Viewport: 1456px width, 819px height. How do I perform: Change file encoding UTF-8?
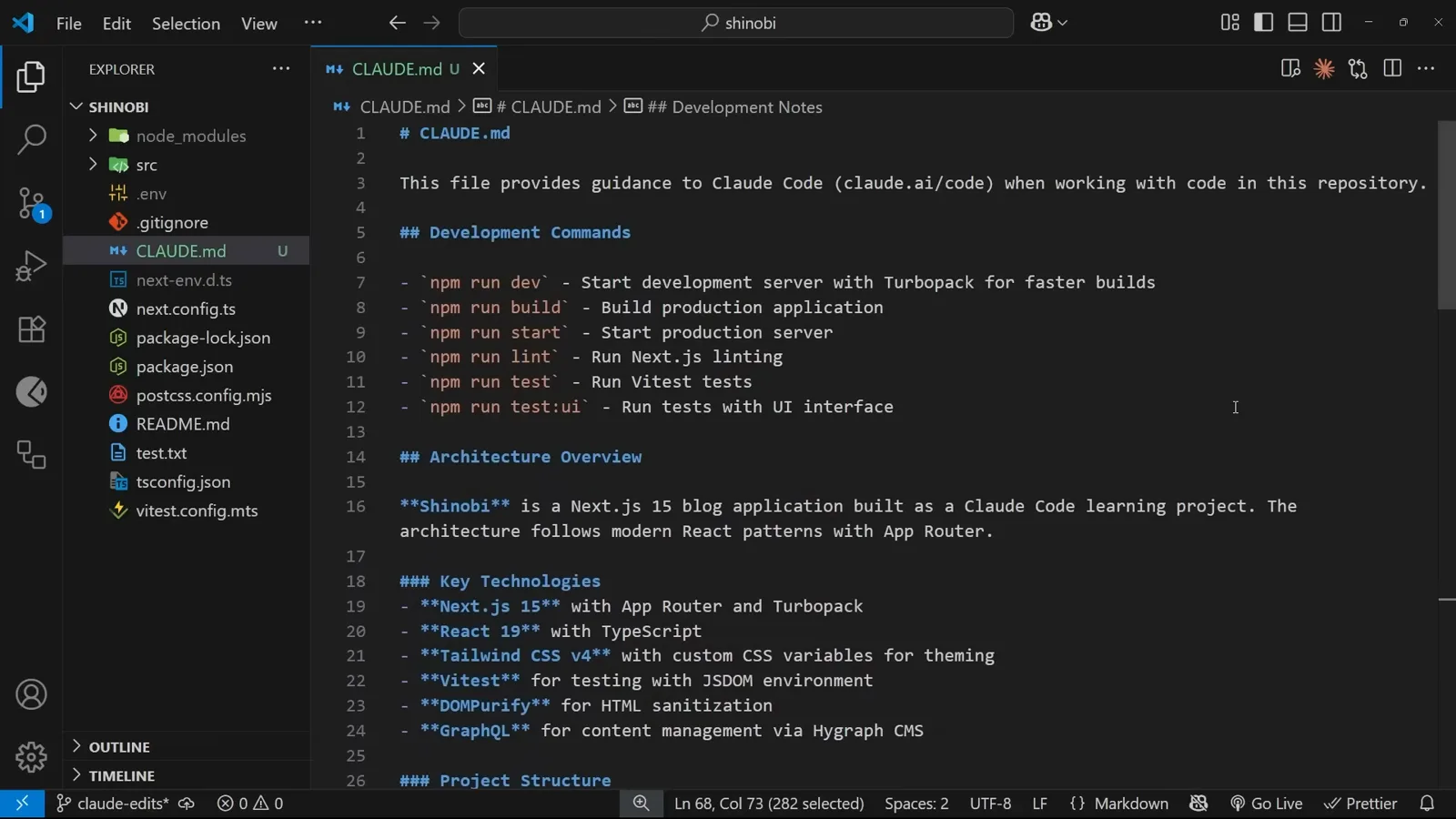pyautogui.click(x=990, y=804)
